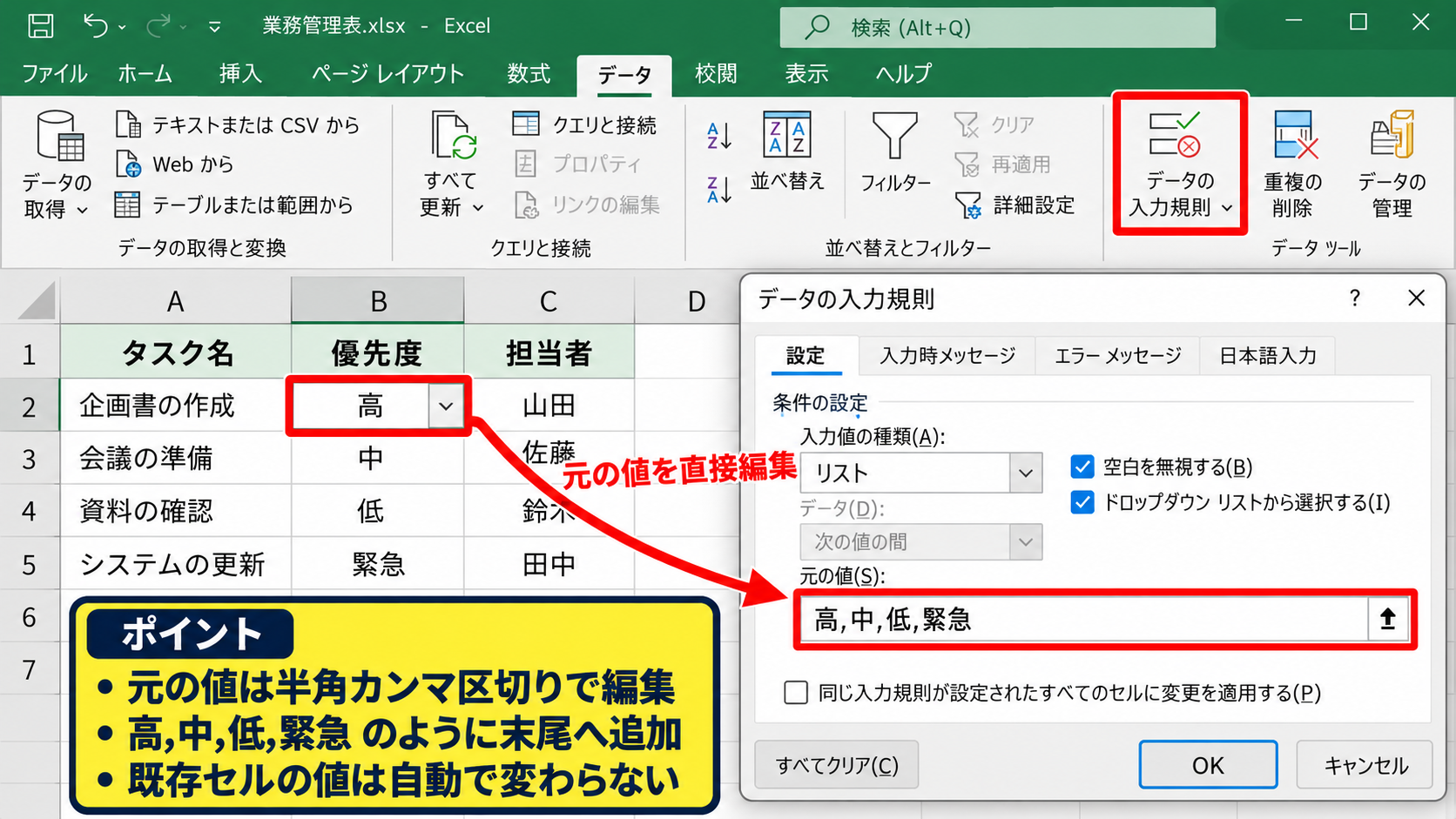
Task: Switch to the 挿入 tab
Action: 240,74
